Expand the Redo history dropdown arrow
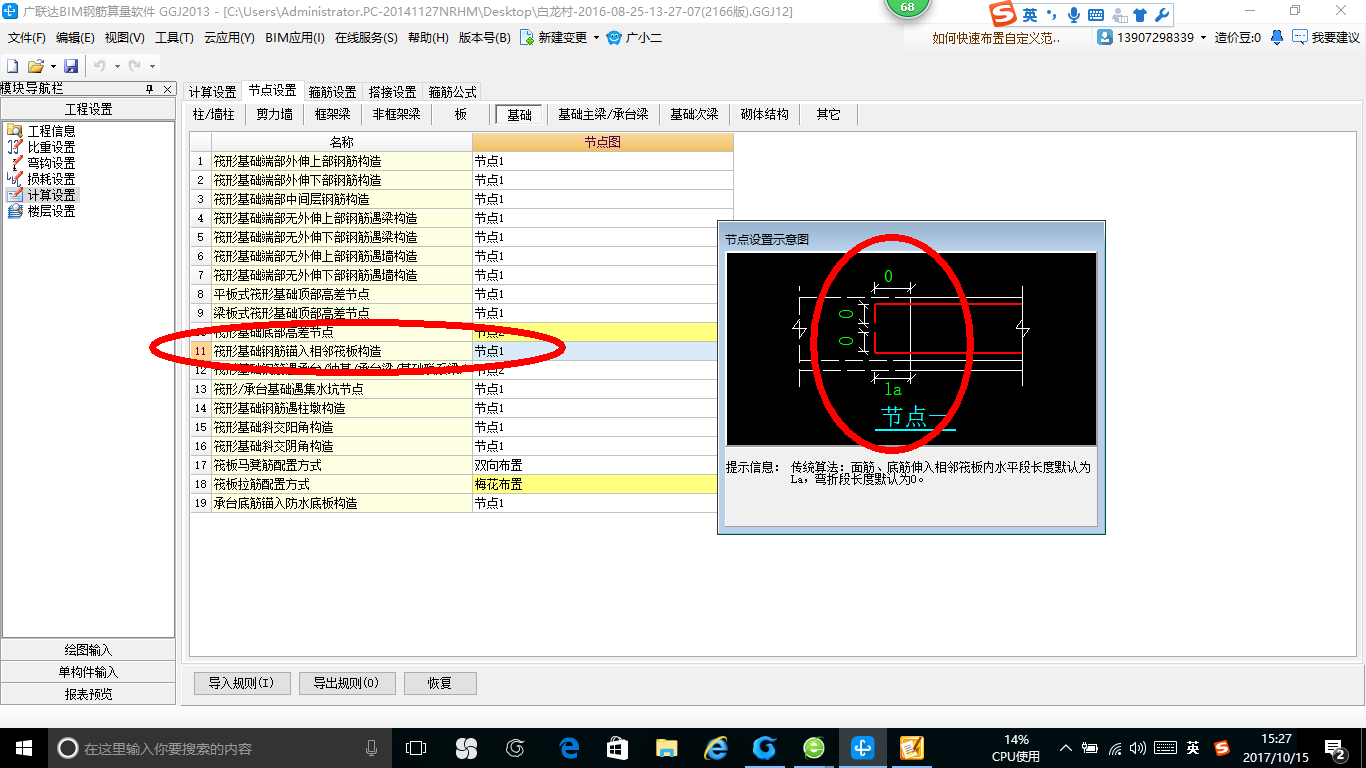 tap(151, 66)
